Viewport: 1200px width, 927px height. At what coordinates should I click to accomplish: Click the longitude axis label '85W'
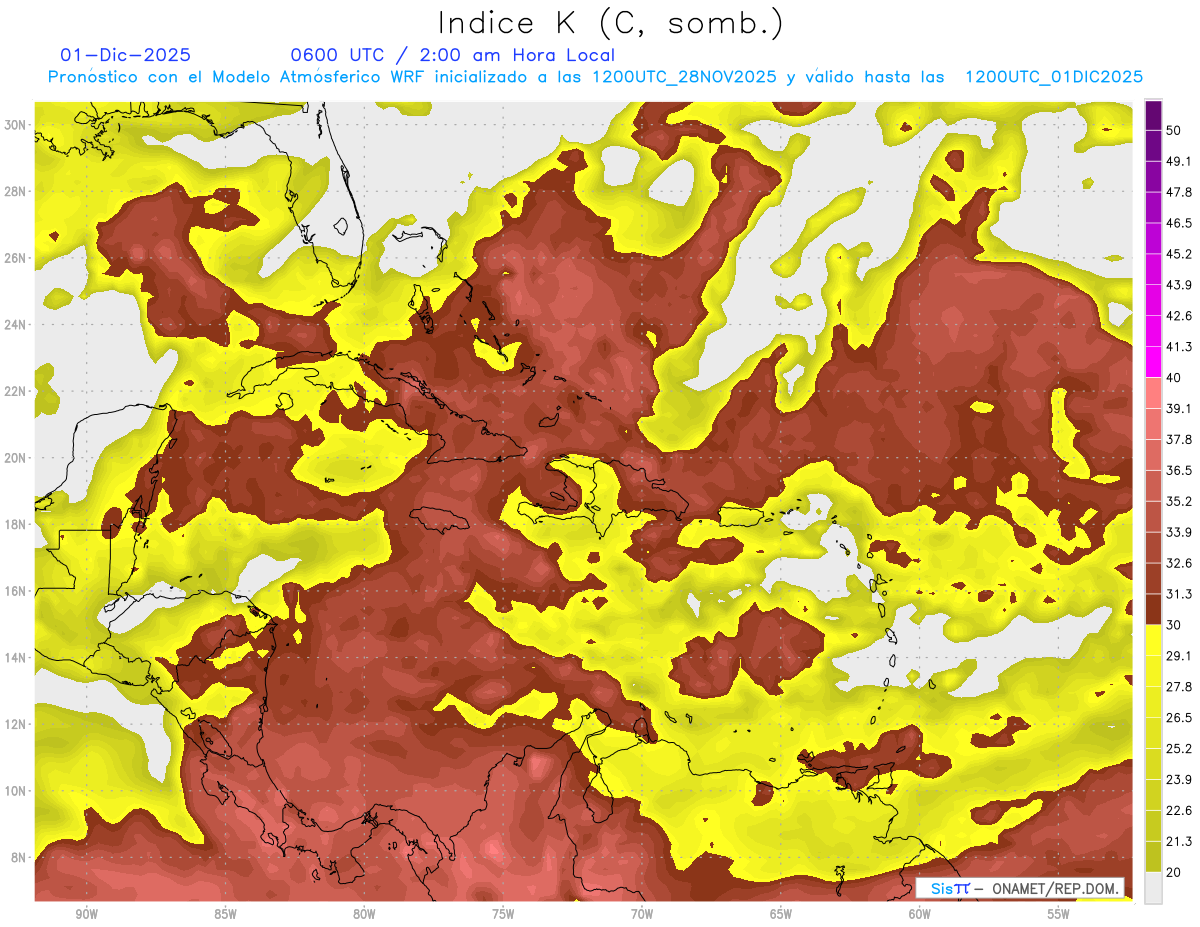225,914
